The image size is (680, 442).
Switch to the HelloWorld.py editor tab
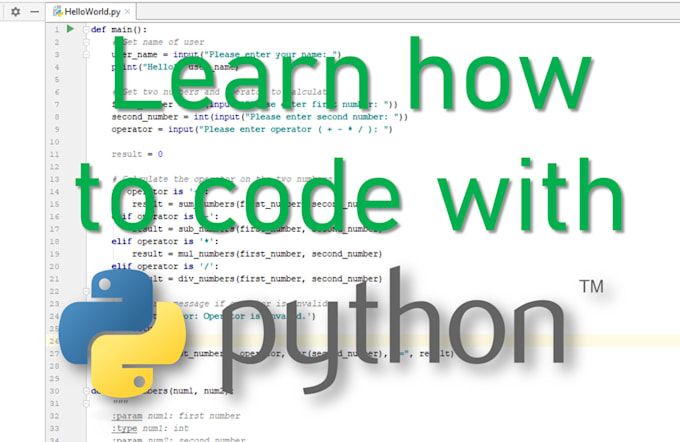point(92,12)
